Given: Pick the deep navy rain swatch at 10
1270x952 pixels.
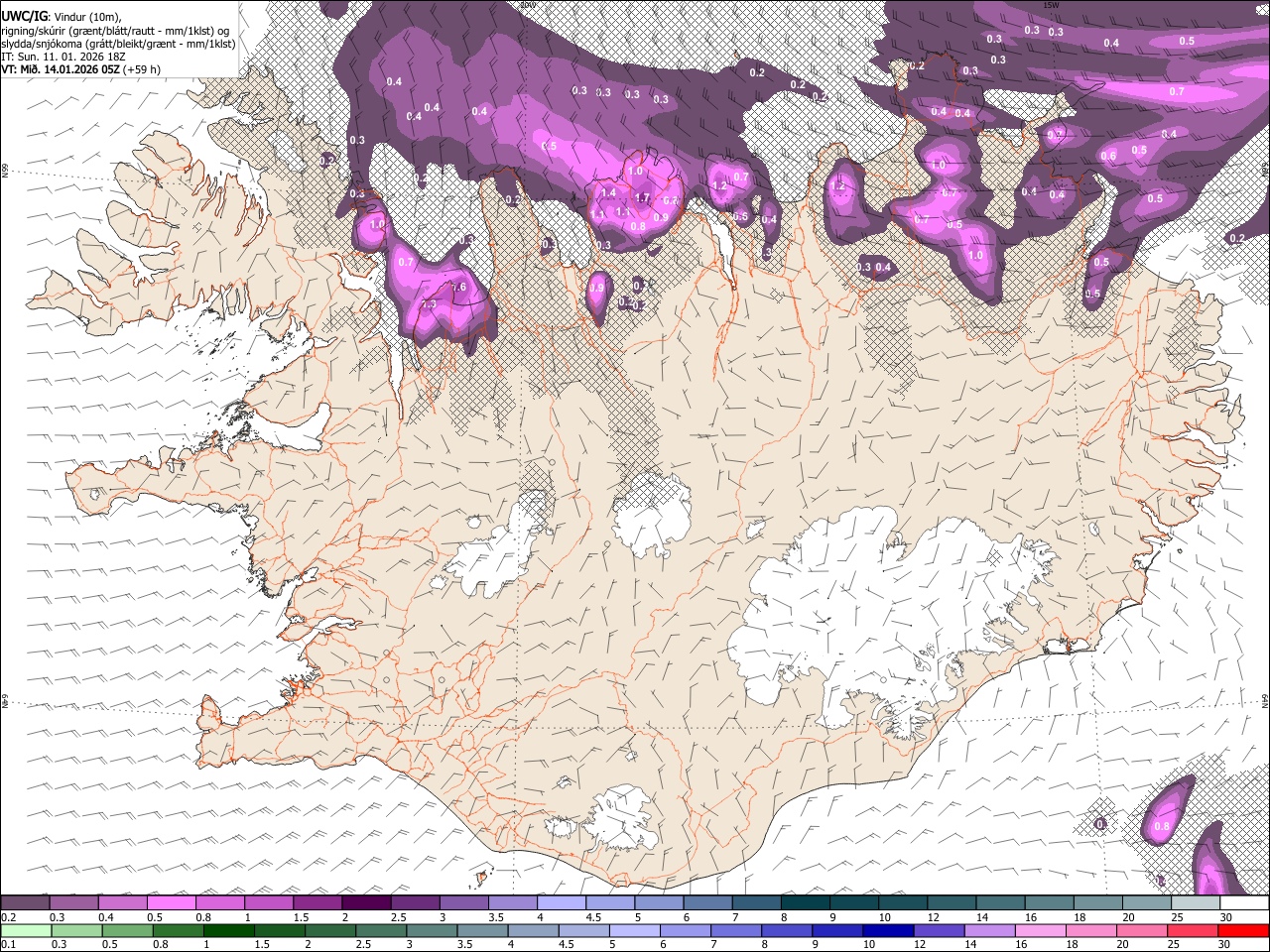Looking at the screenshot, I should point(888,931).
